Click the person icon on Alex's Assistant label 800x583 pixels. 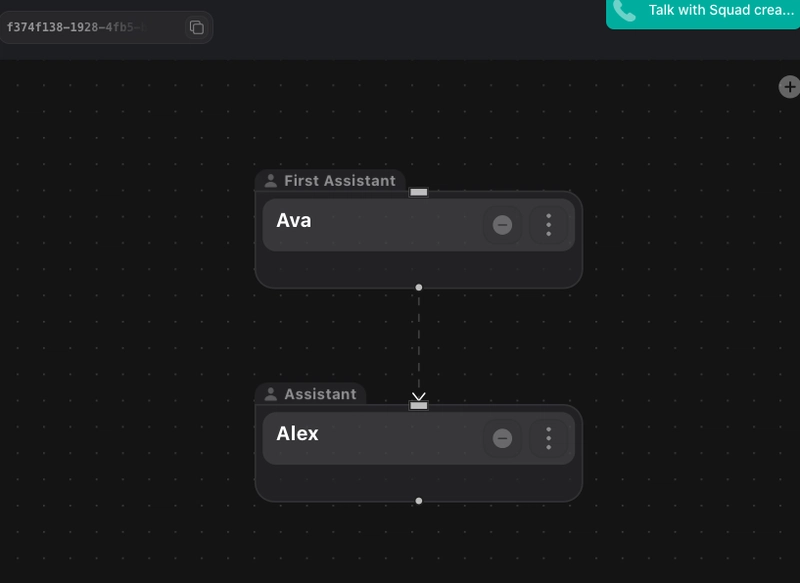point(271,394)
